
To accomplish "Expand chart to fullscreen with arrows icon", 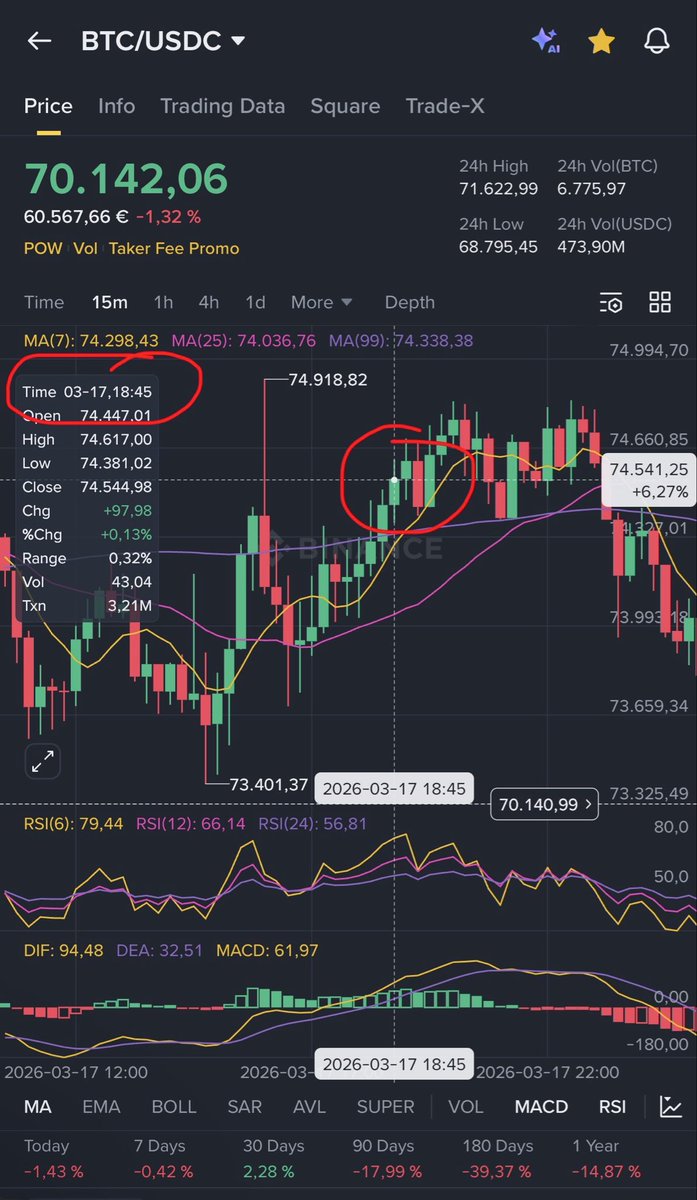I will pyautogui.click(x=43, y=761).
